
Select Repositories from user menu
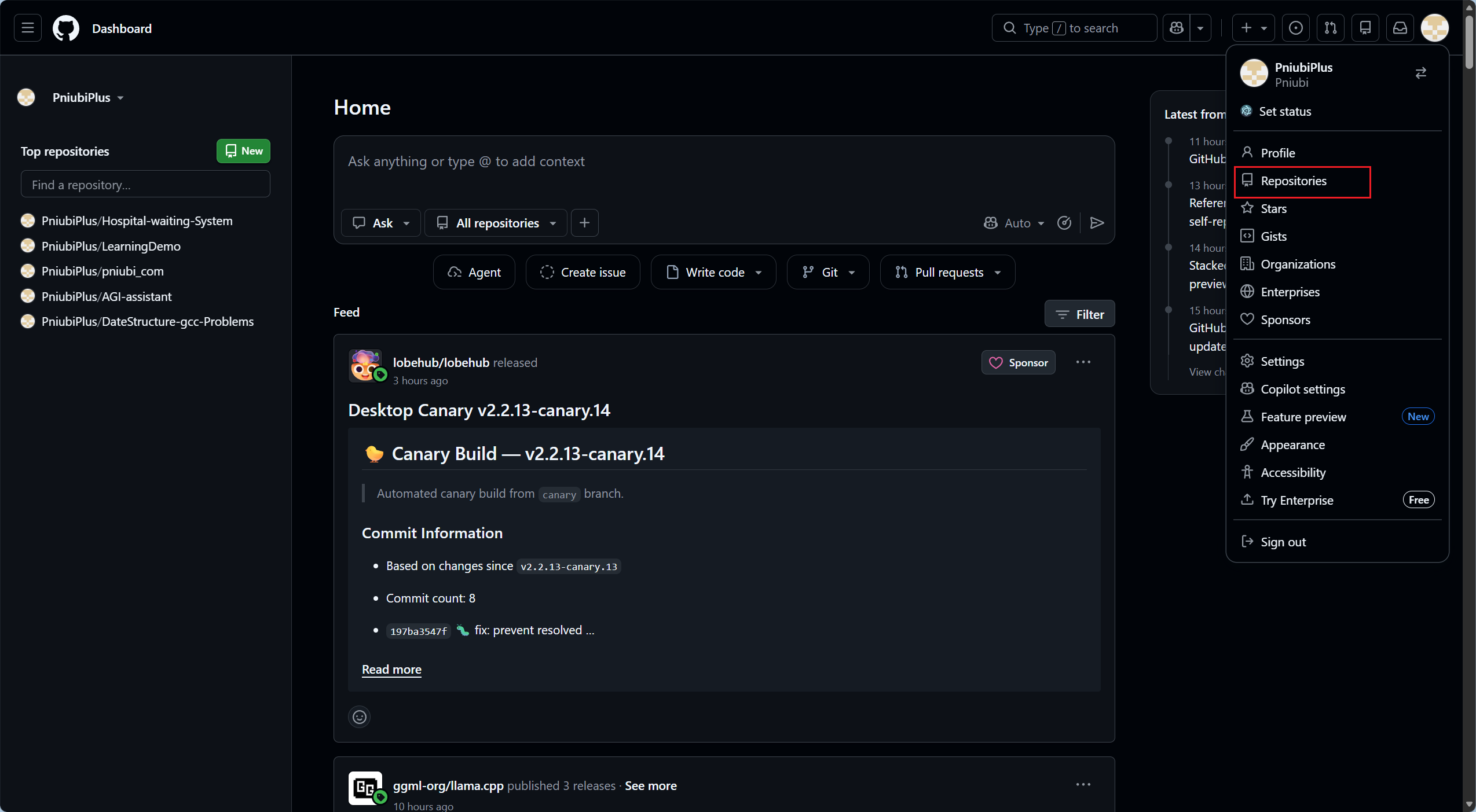point(1338,181)
